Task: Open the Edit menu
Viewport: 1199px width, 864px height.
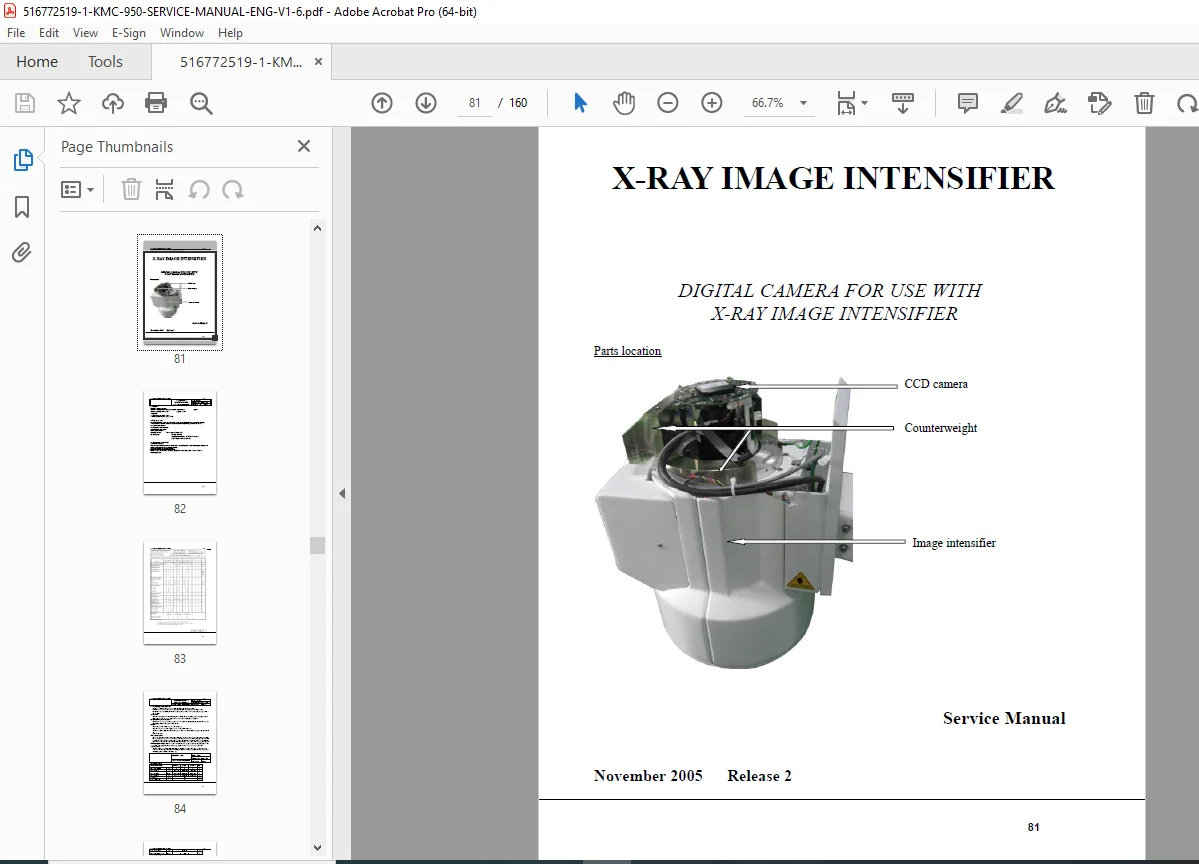Action: 49,33
